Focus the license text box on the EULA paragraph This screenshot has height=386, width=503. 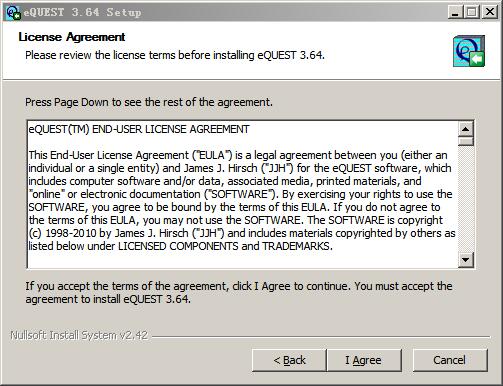242,200
